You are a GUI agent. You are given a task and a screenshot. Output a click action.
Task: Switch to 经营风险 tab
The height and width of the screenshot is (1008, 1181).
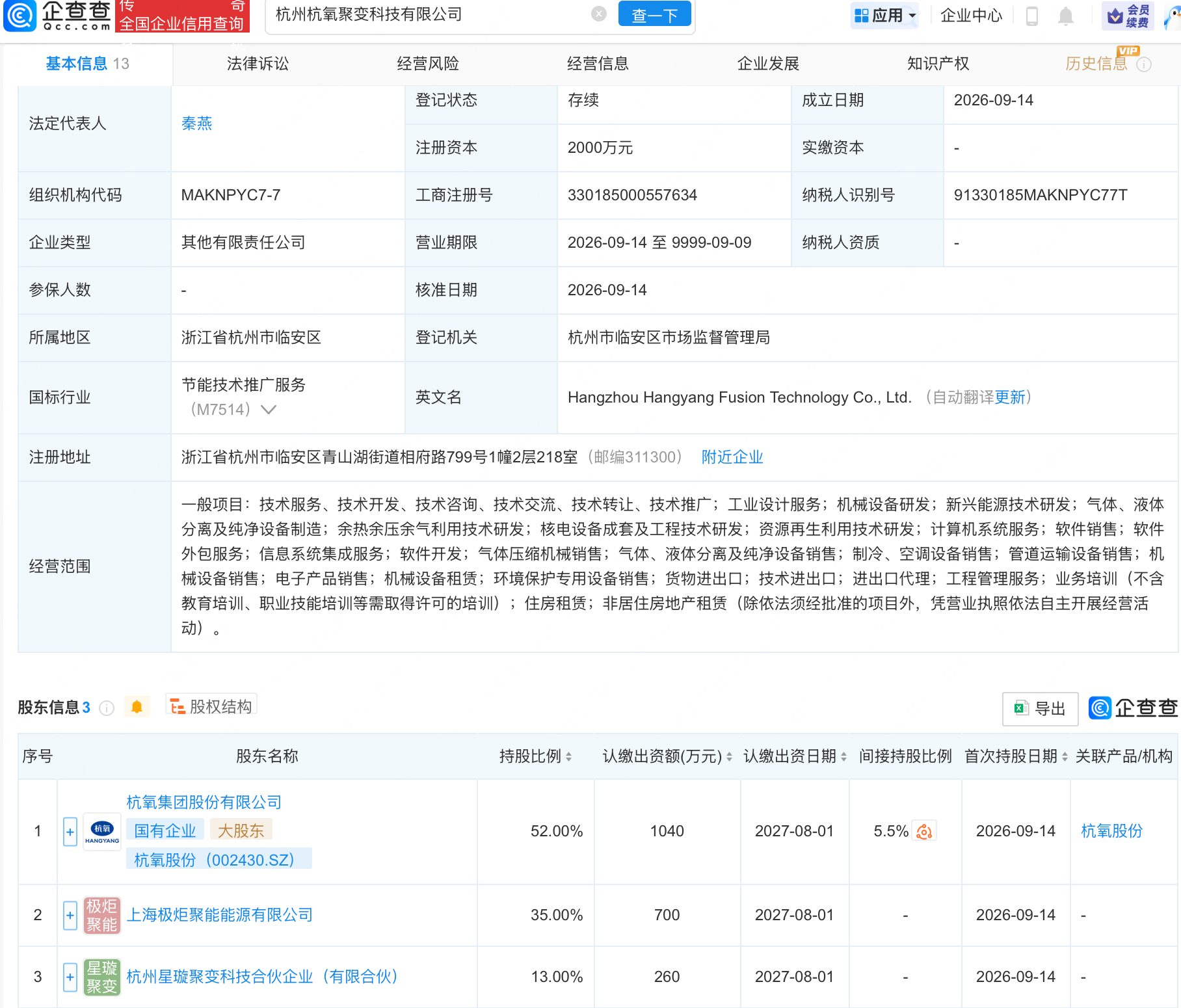428,64
